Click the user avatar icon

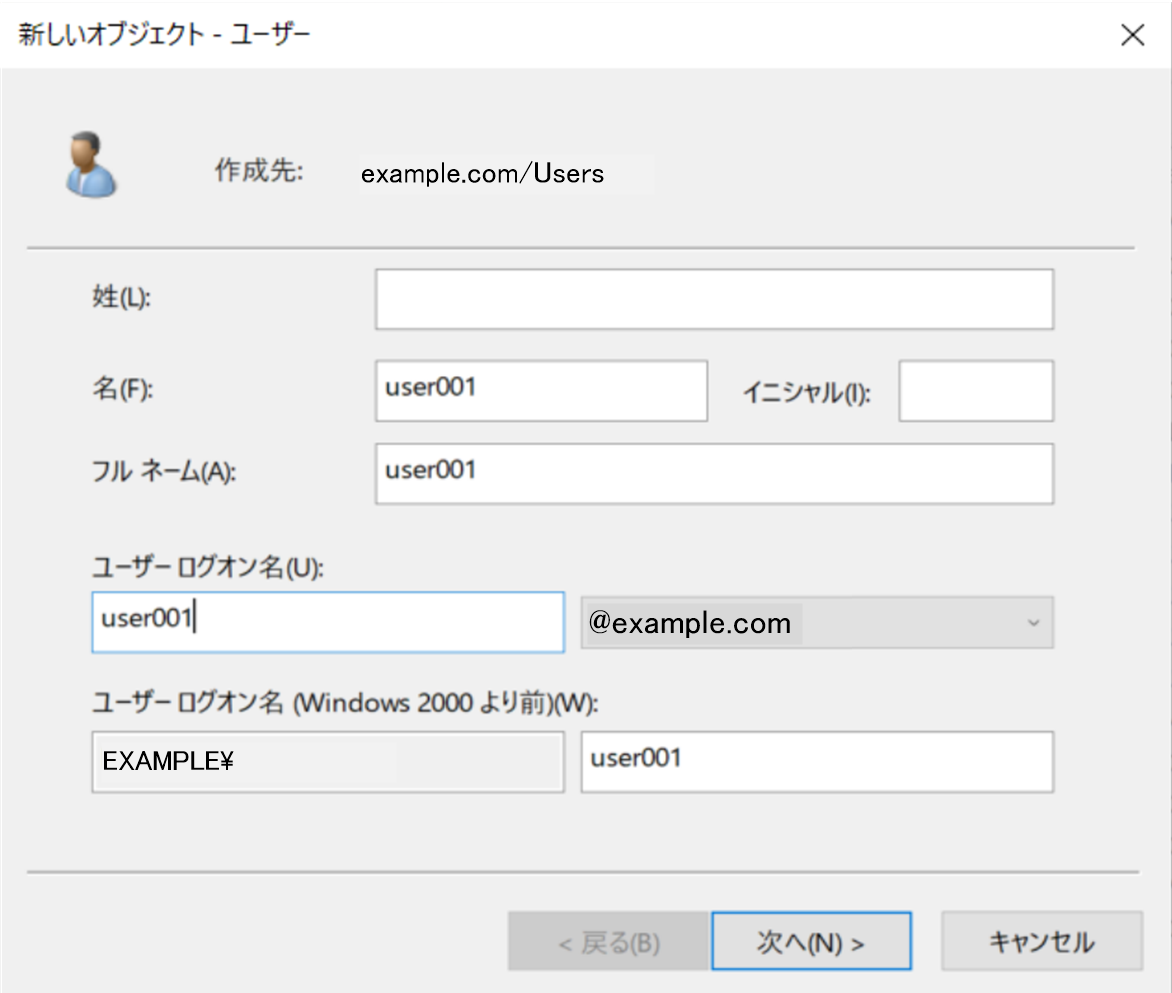click(x=90, y=164)
